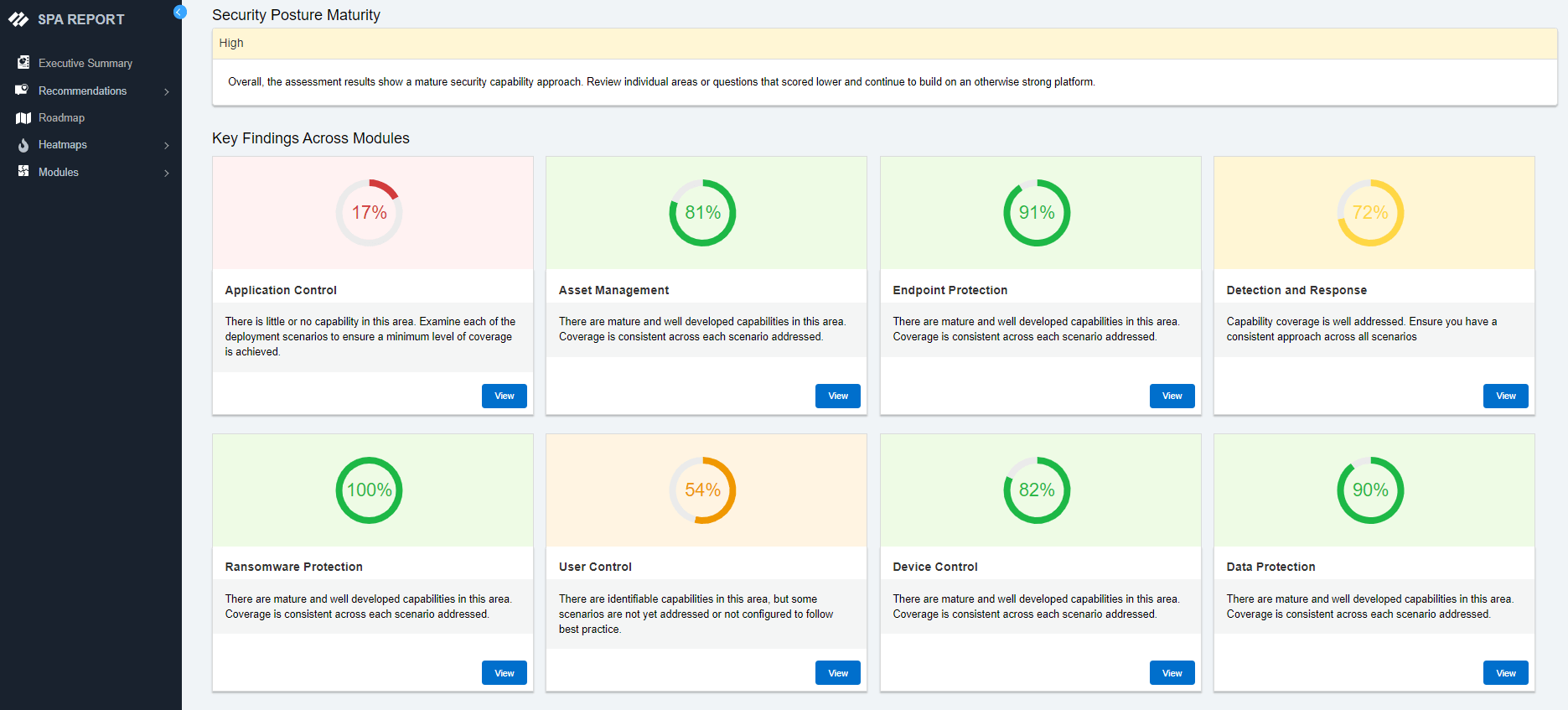
Task: View the Asset Management module
Action: (837, 396)
